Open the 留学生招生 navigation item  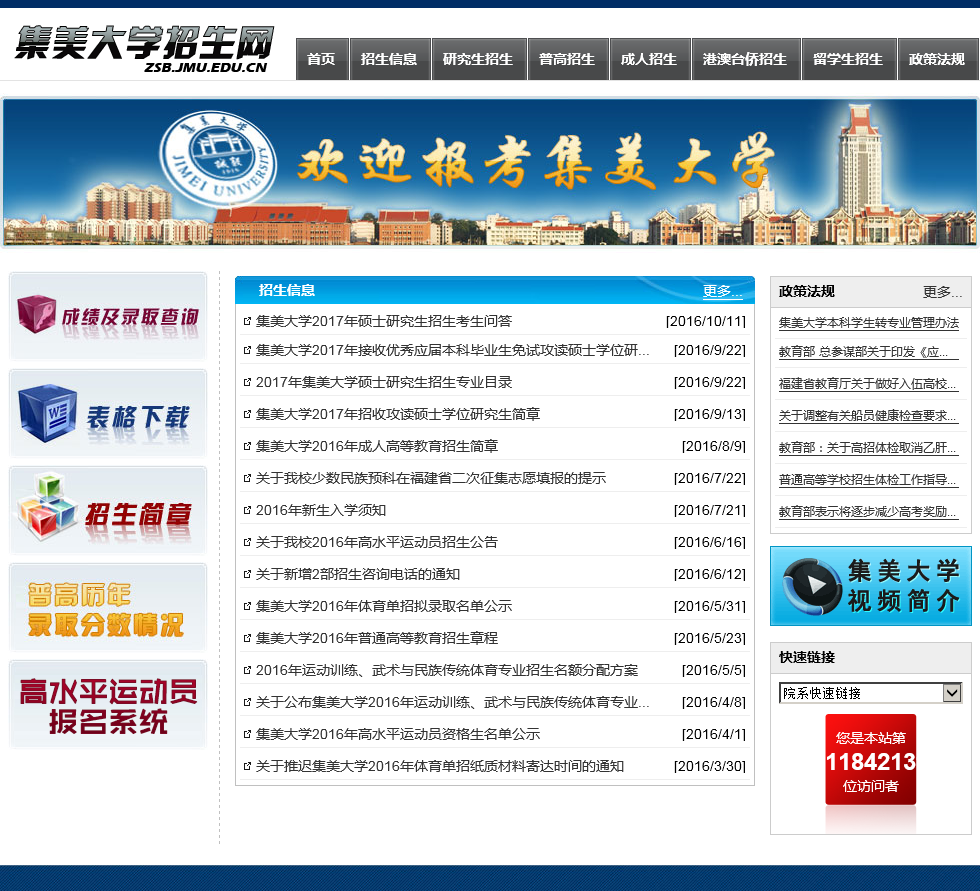click(x=849, y=59)
